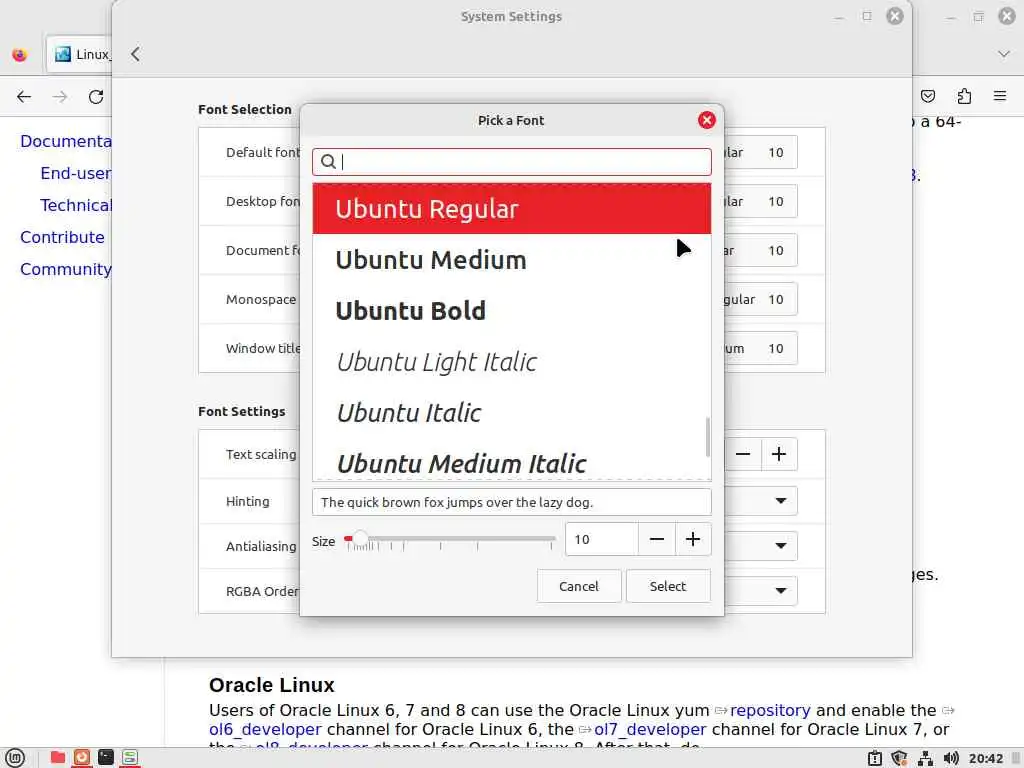Switch to the Linux browser tab

(x=79, y=54)
